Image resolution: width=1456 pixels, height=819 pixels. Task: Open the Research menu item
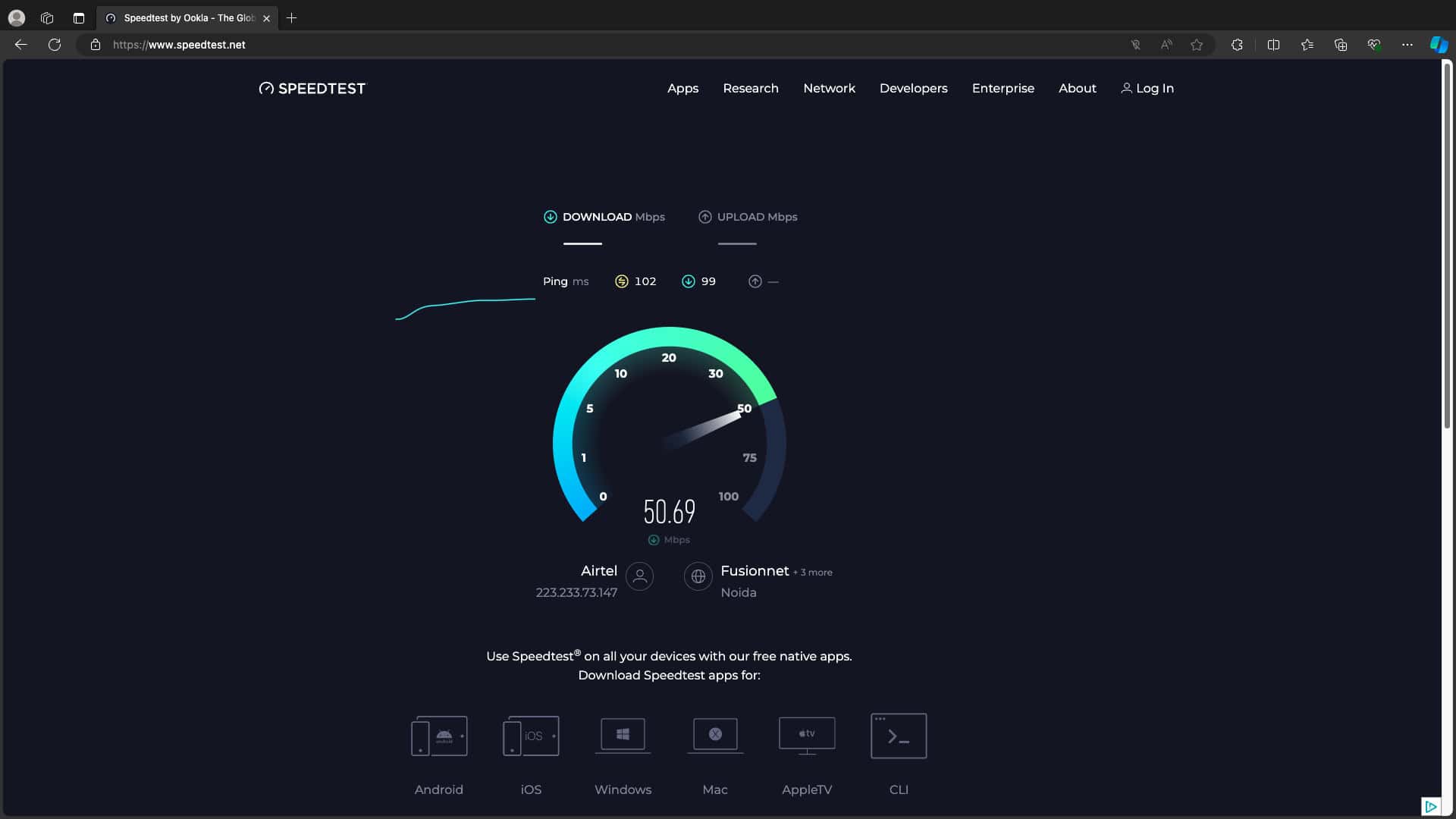(x=751, y=88)
